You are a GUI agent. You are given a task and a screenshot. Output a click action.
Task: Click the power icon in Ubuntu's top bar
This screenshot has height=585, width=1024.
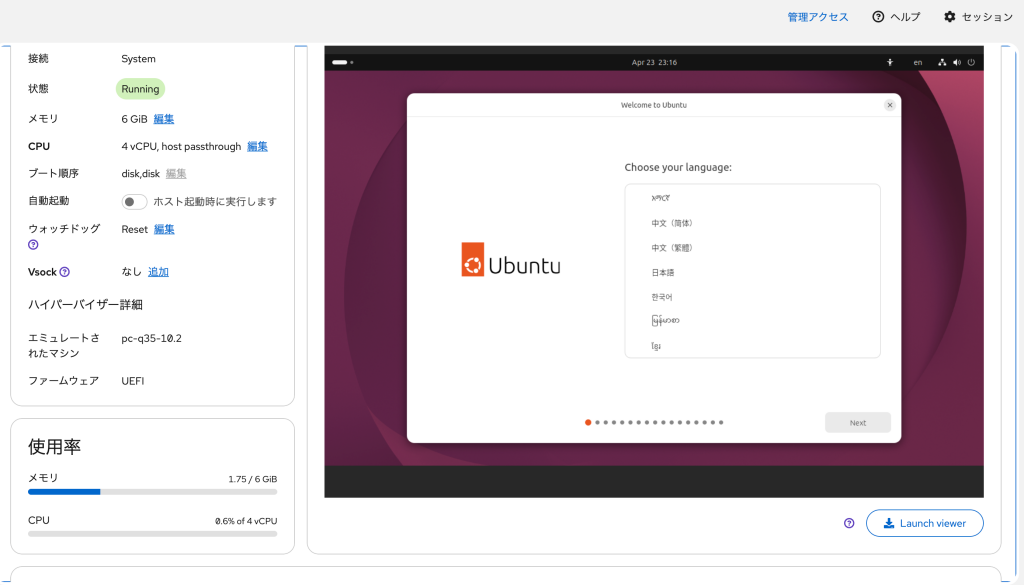(970, 62)
